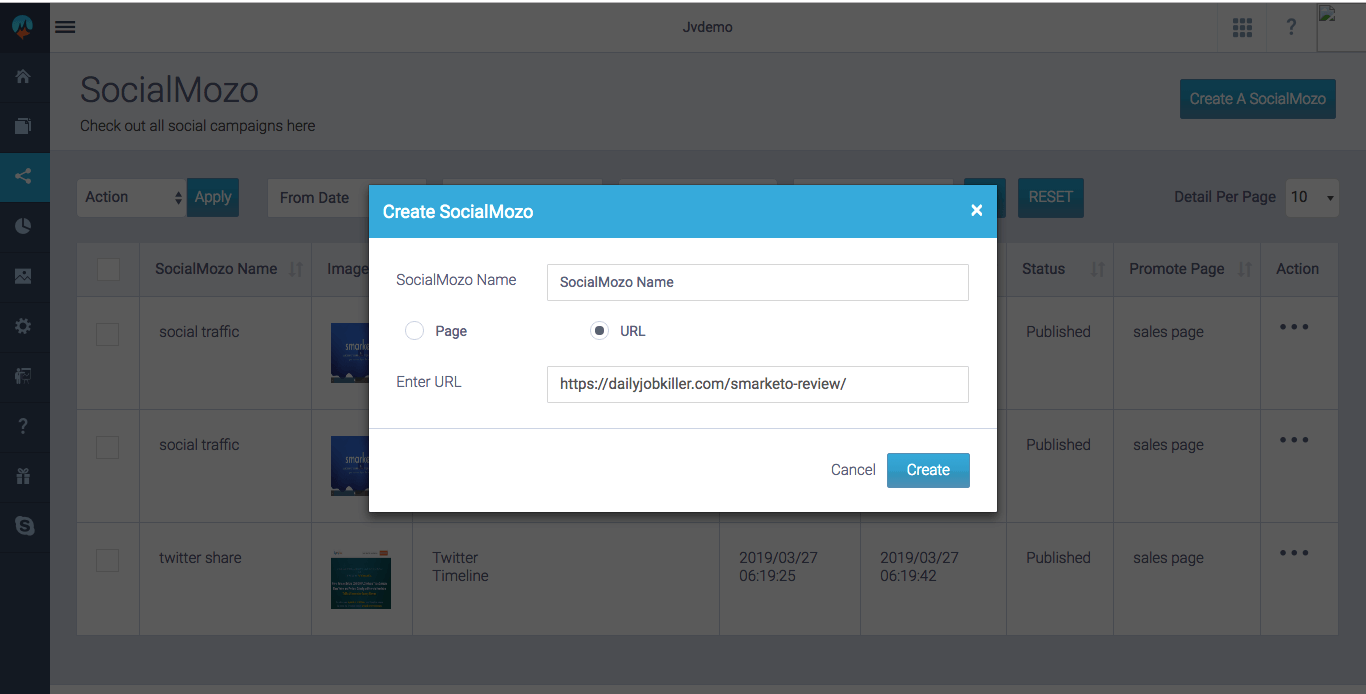This screenshot has height=694, width=1366.
Task: Click the Create button in dialog
Action: tap(928, 470)
